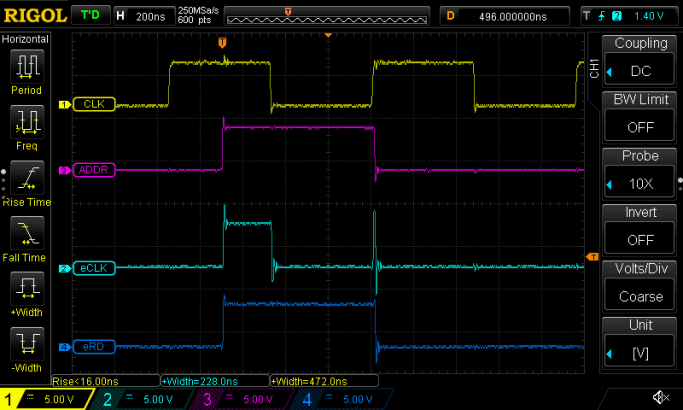Select the Freq measurement icon

(x=27, y=122)
